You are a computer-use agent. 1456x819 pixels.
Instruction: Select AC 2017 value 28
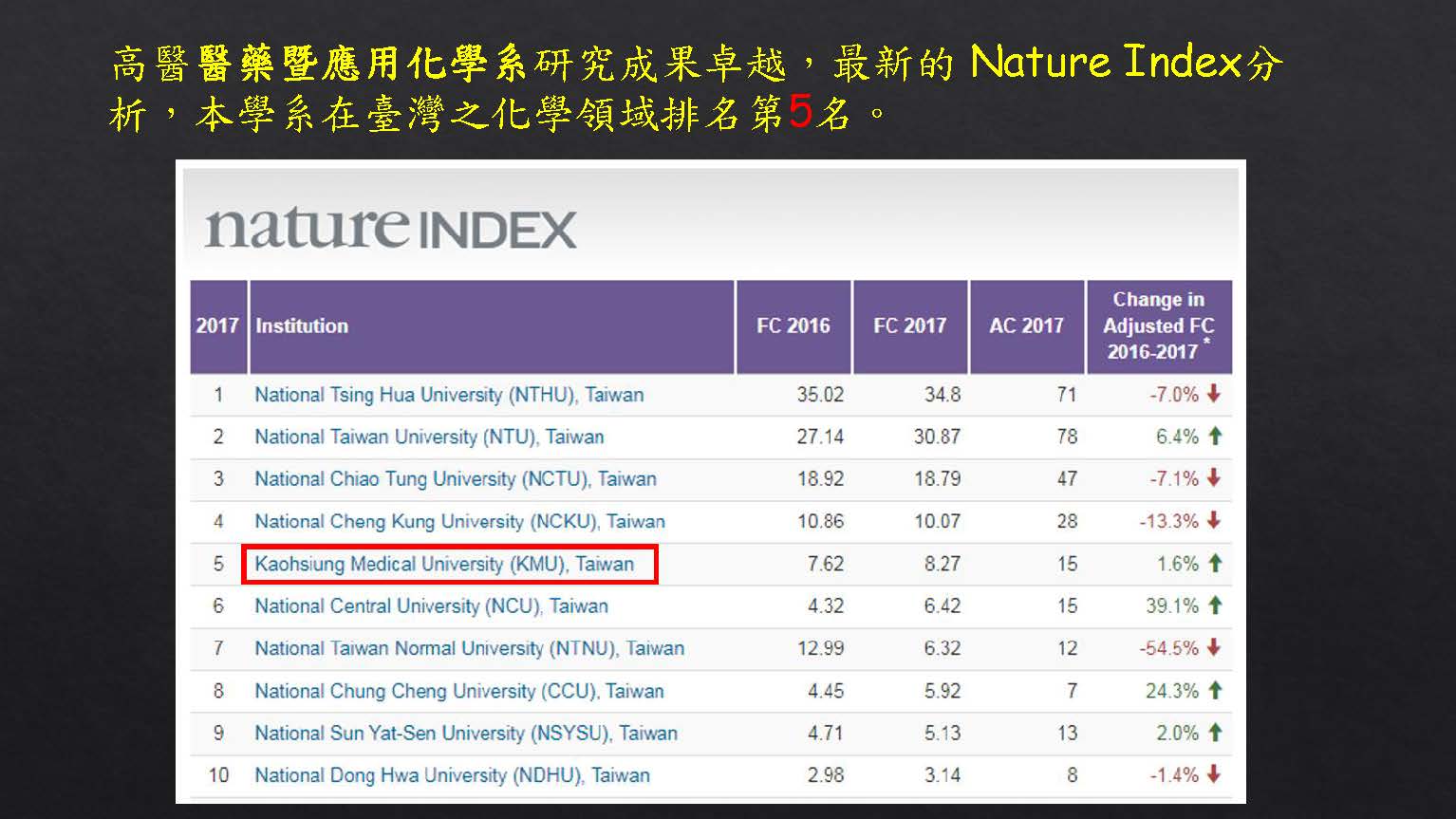(x=1067, y=521)
